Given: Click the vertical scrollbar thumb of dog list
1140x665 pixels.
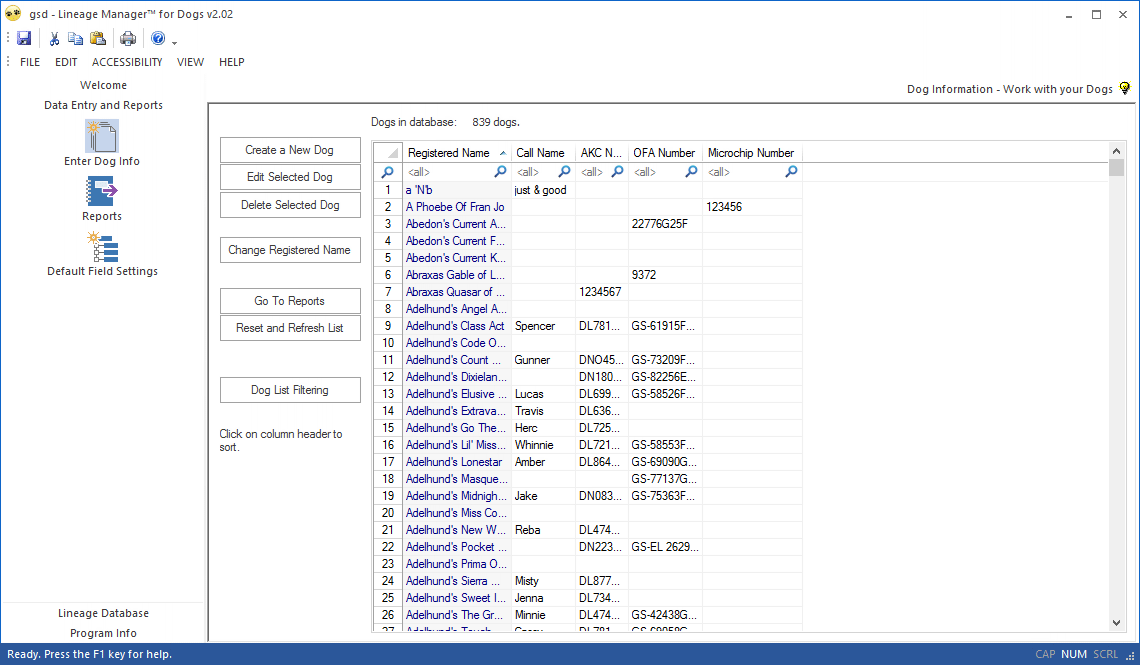Looking at the screenshot, I should pos(1116,168).
